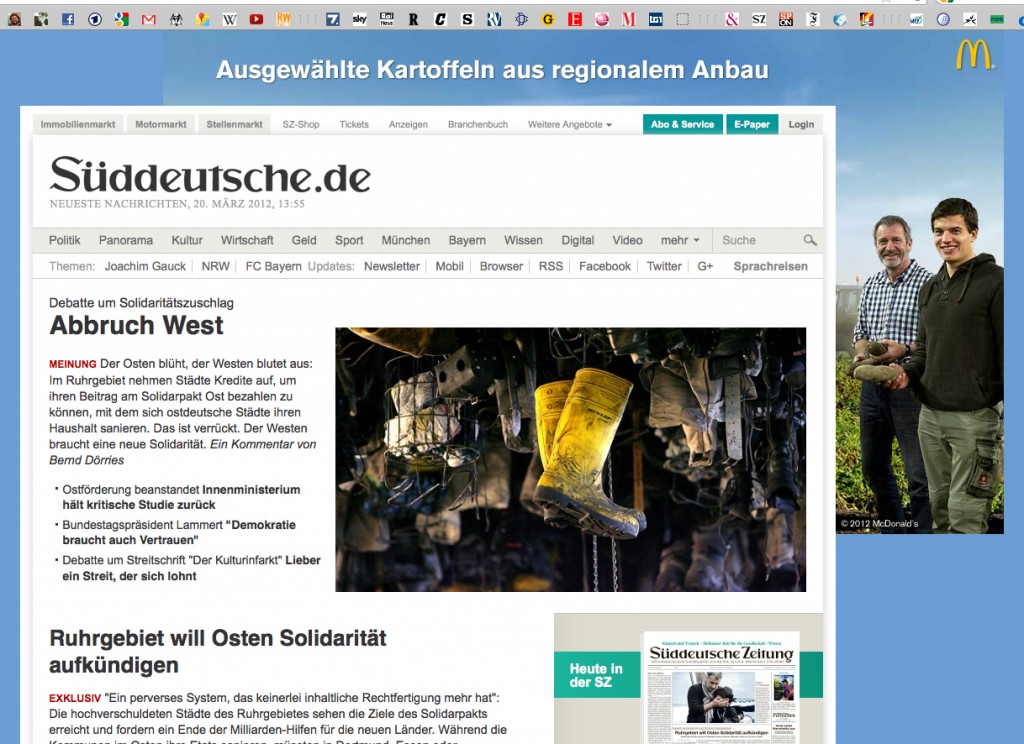Click the E-Paper button

click(x=752, y=124)
